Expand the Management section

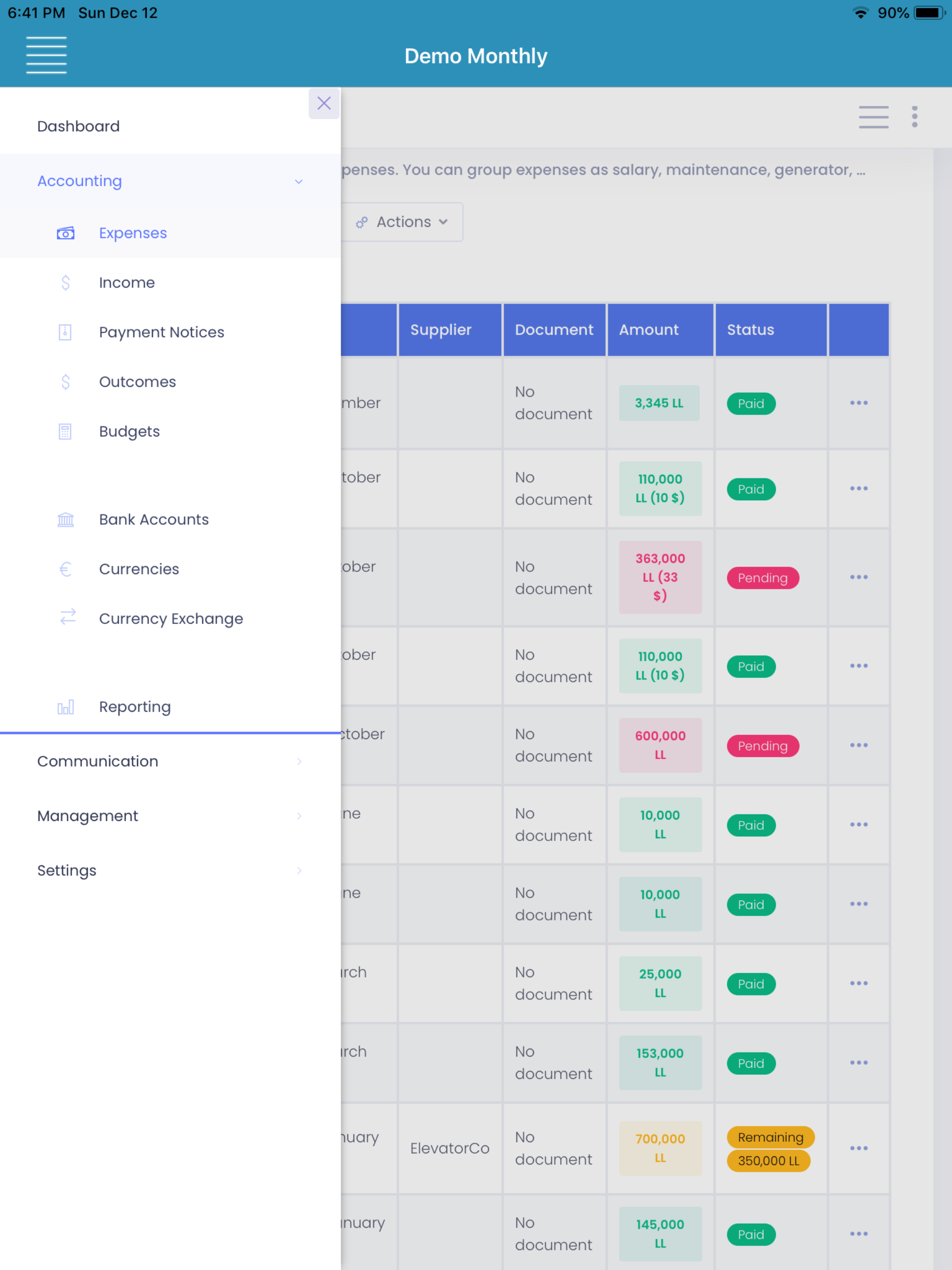170,816
